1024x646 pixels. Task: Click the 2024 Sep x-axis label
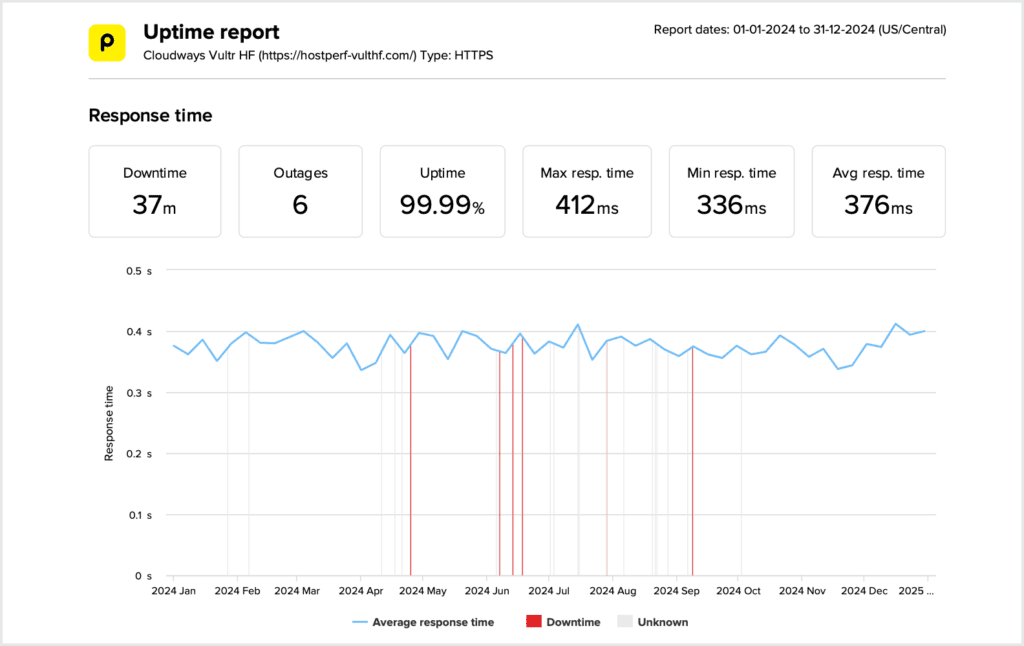677,591
